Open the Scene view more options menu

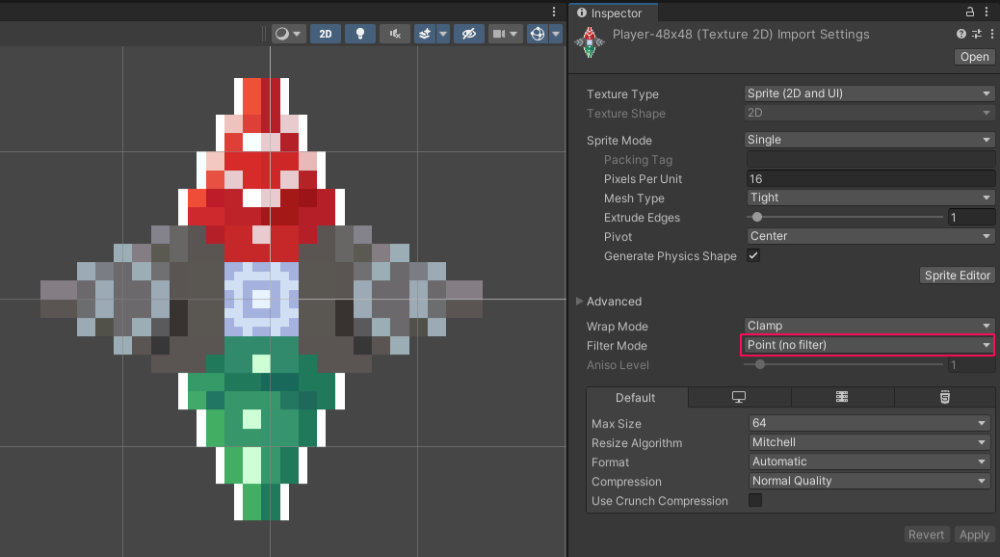(554, 11)
